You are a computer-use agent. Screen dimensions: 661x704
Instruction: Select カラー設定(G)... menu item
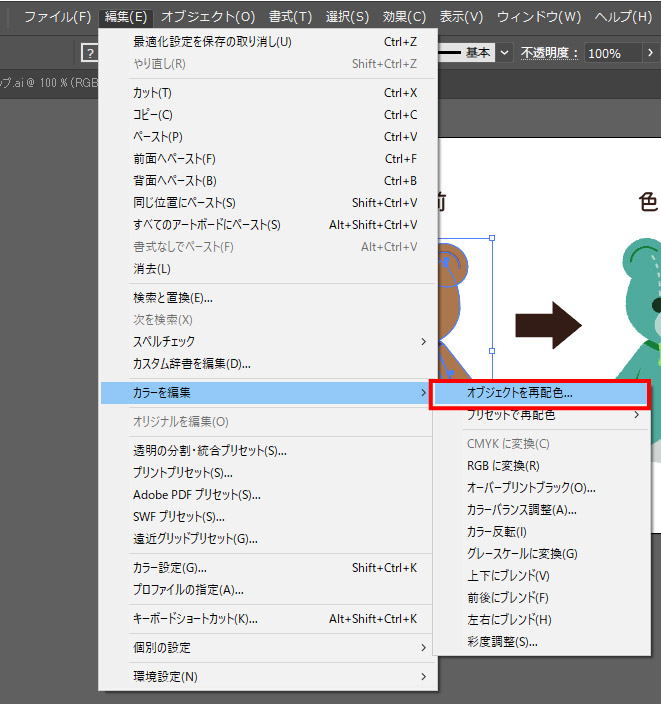point(170,568)
